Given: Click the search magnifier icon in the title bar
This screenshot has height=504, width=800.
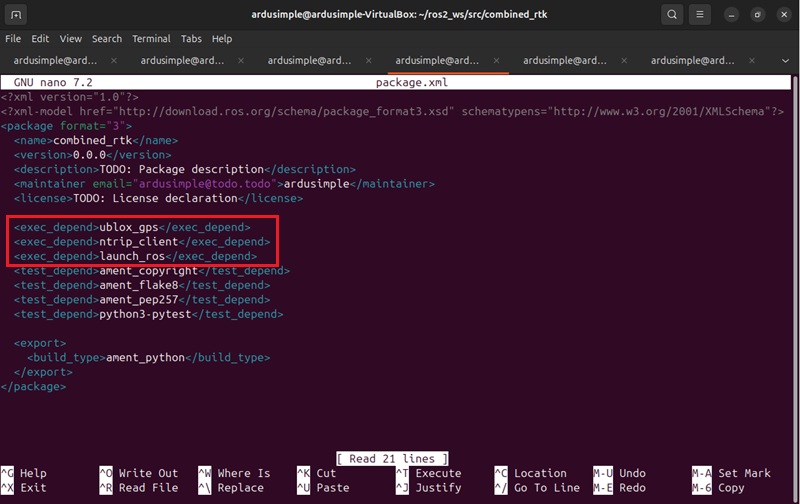Looking at the screenshot, I should [x=674, y=15].
